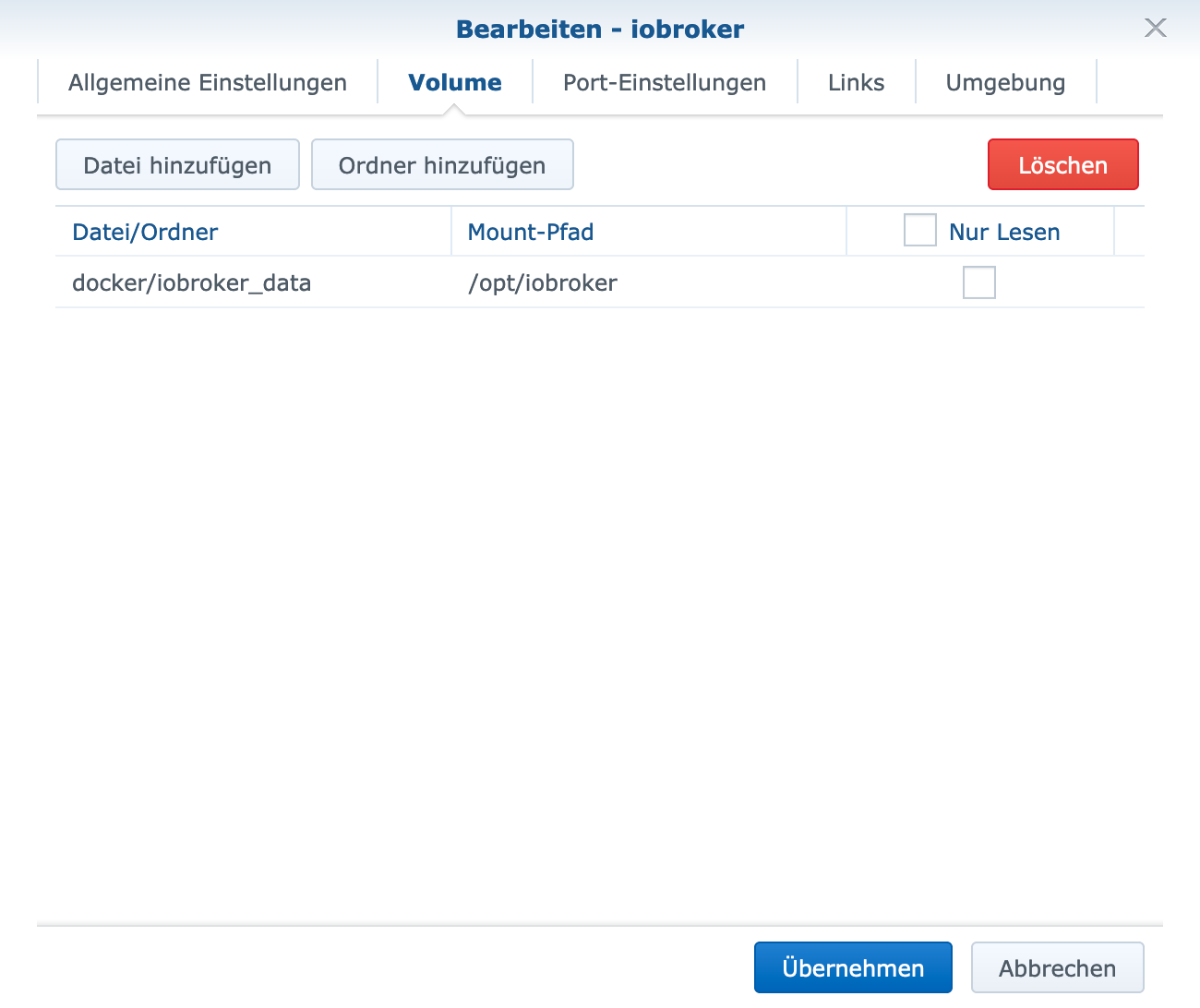
Task: Open the Allgemeine Einstellungen tab
Action: tap(208, 82)
